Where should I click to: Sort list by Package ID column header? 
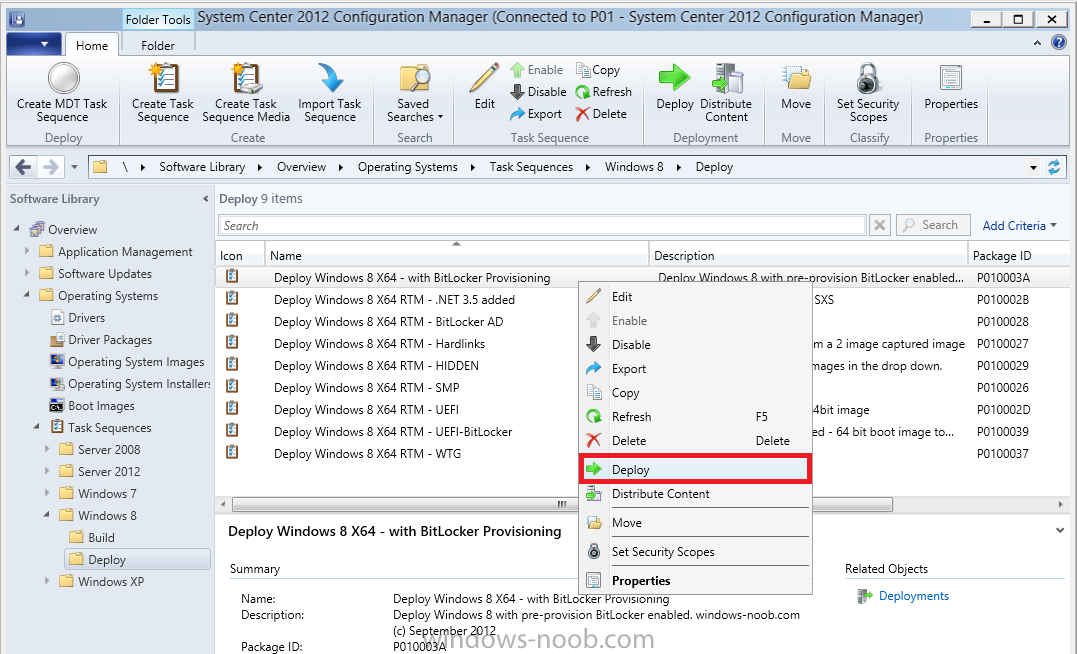(1020, 254)
